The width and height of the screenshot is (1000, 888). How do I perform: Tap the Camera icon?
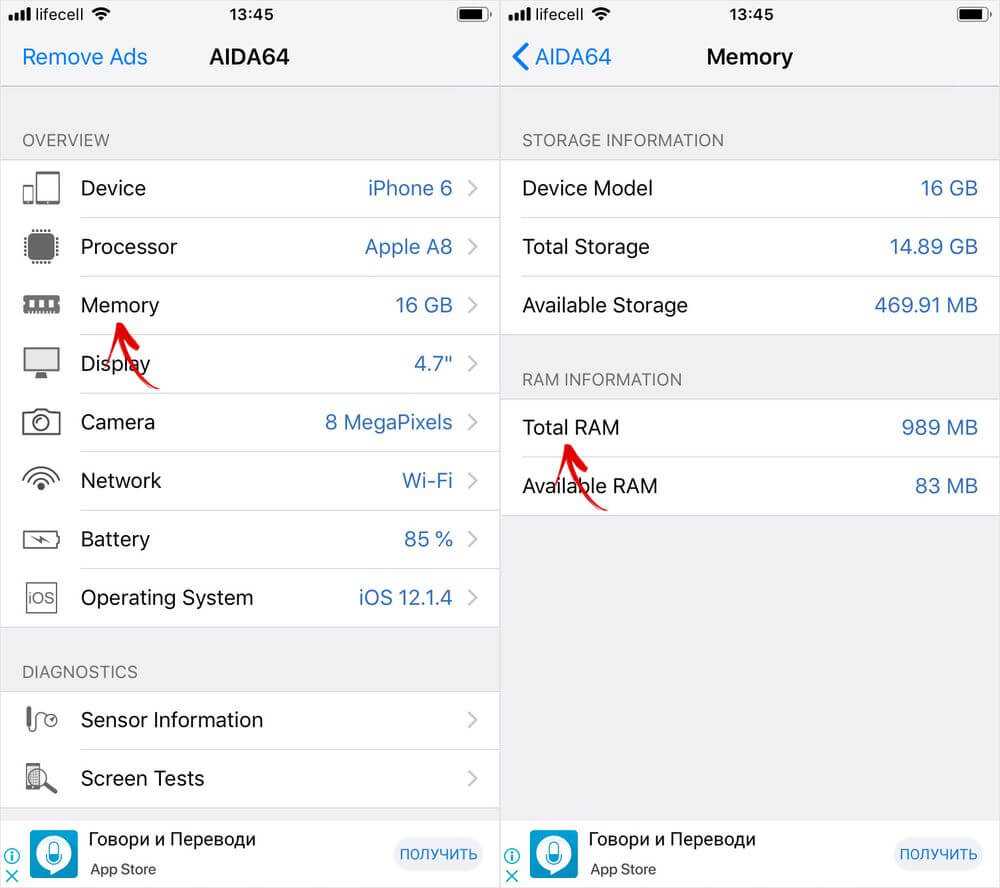pos(41,422)
